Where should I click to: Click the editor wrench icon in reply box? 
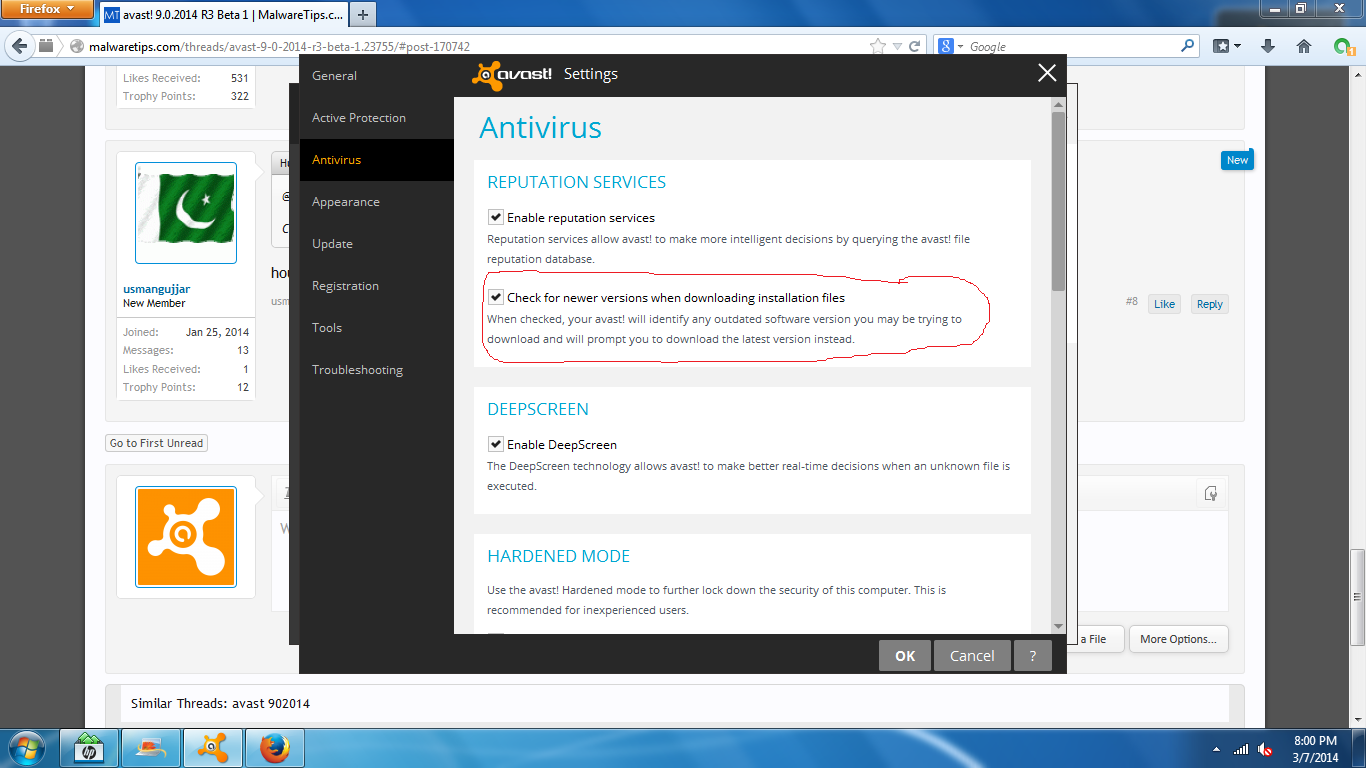tap(1210, 493)
